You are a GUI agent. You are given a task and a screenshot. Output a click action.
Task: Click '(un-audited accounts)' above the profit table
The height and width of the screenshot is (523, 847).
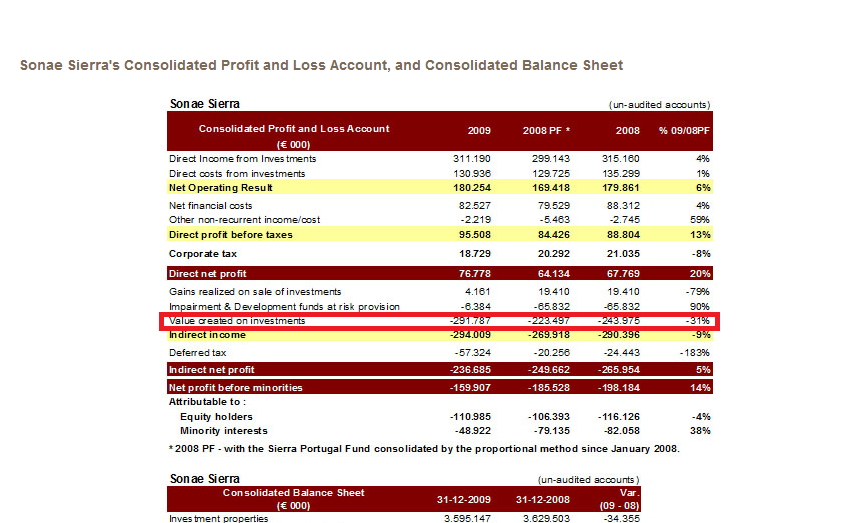click(x=659, y=105)
